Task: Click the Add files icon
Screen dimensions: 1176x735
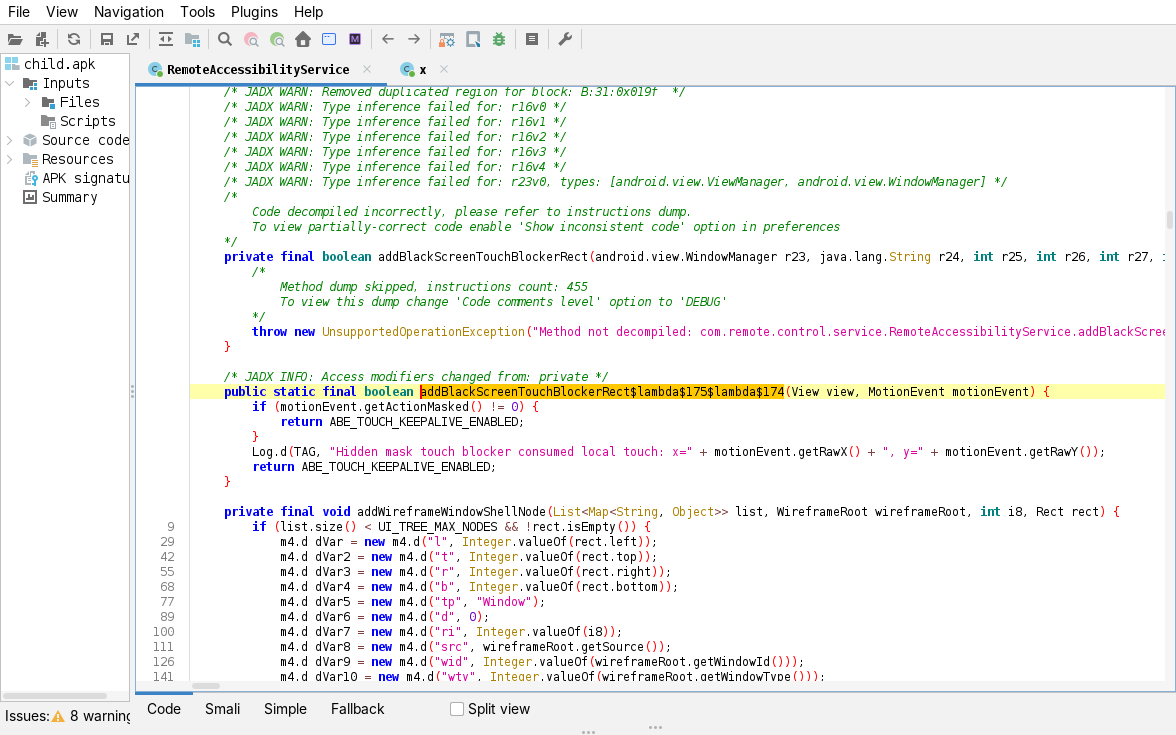Action: [42, 40]
